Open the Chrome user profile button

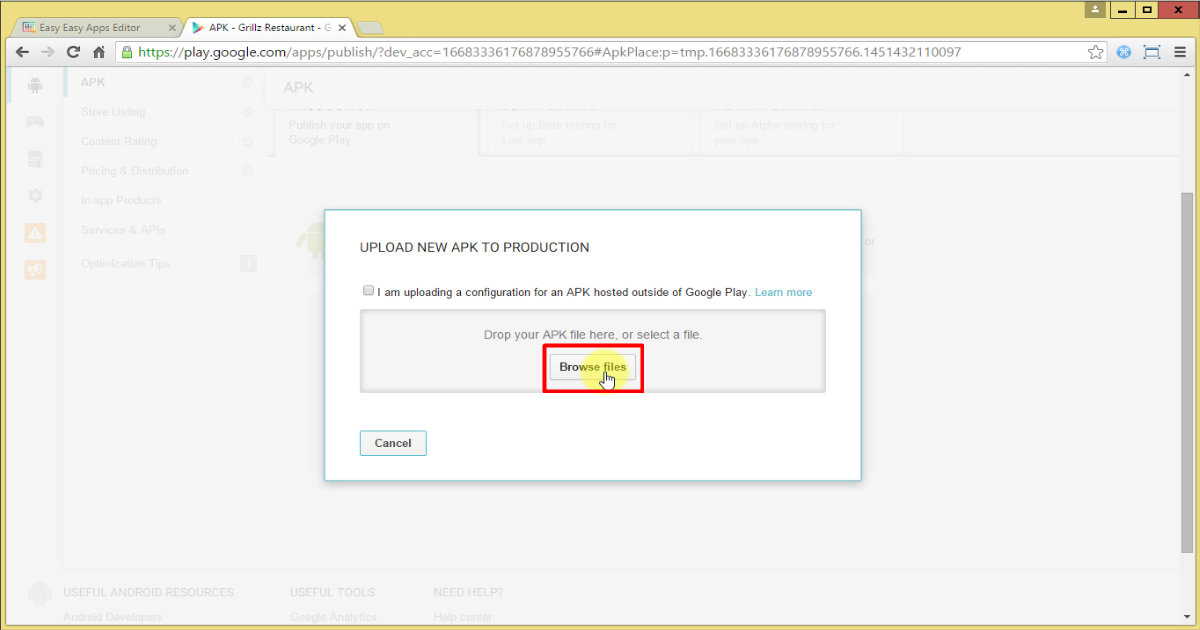point(1096,10)
